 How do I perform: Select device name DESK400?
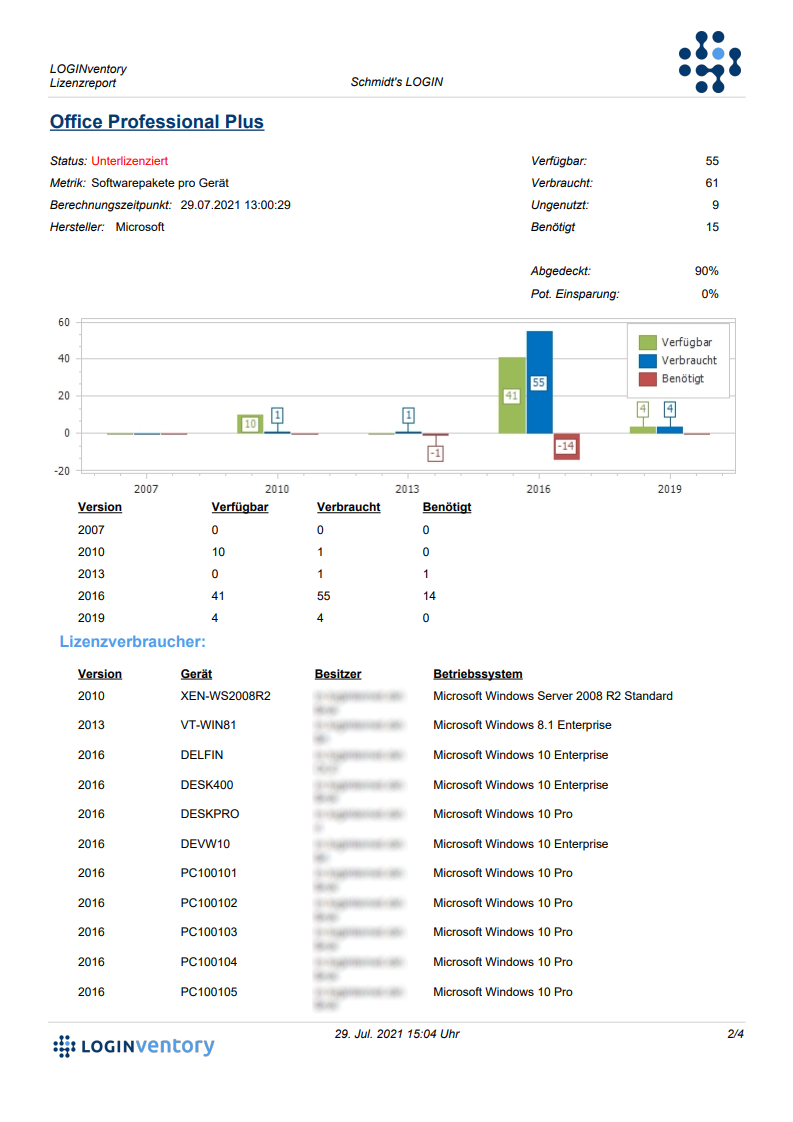(x=207, y=785)
